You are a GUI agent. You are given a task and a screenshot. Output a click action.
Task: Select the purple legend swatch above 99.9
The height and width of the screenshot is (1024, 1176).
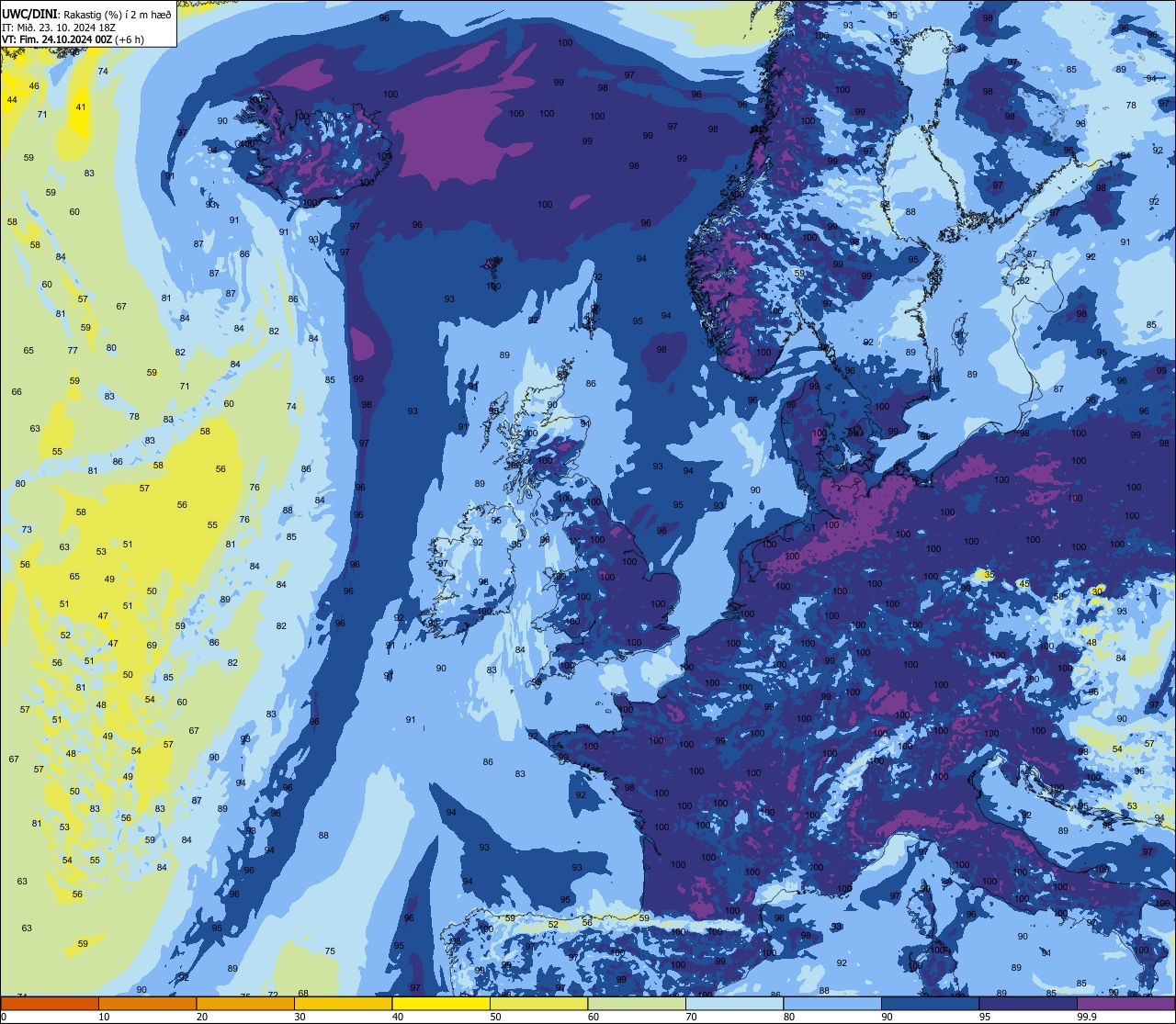pyautogui.click(x=1125, y=1003)
